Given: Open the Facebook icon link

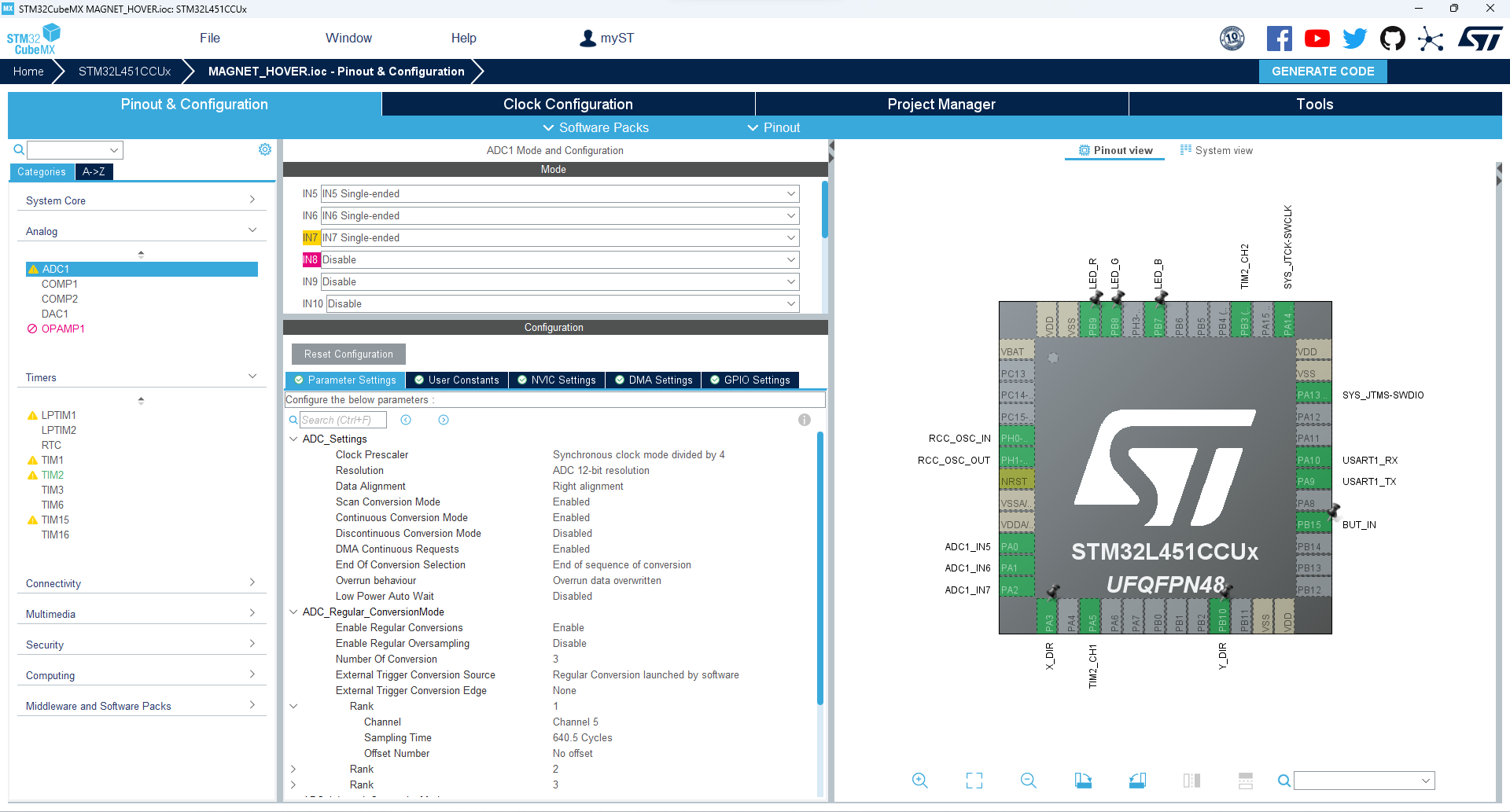Looking at the screenshot, I should coord(1280,38).
